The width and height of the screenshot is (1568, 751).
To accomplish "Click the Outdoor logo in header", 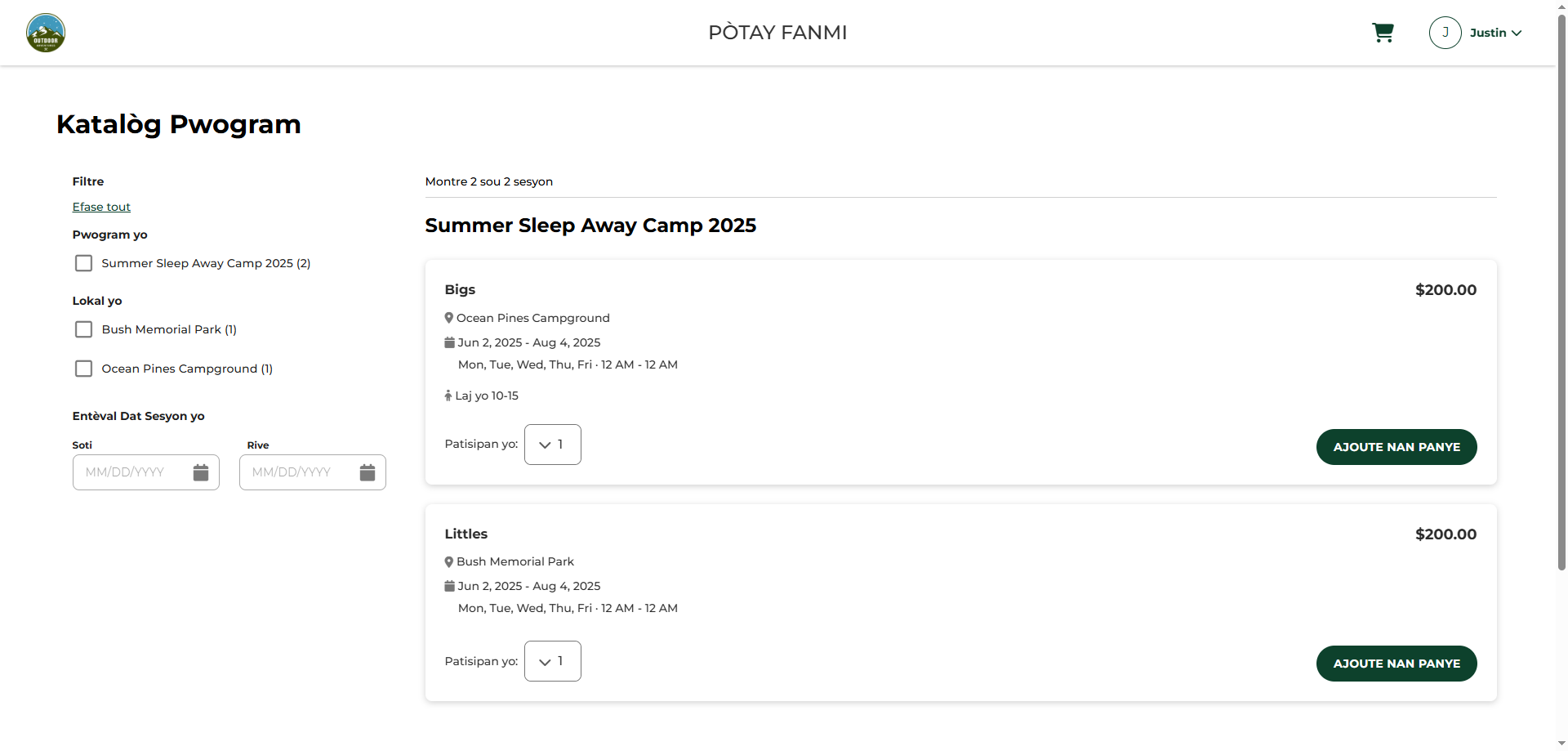I will (x=46, y=33).
